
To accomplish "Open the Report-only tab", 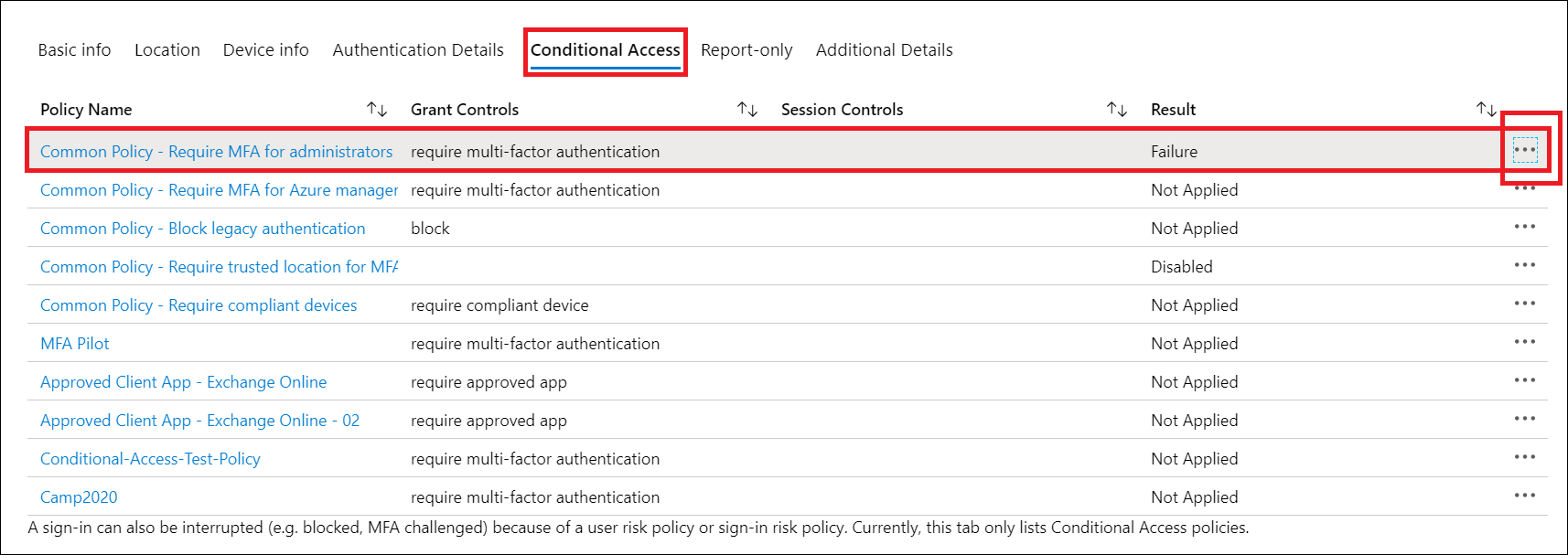I will [746, 49].
